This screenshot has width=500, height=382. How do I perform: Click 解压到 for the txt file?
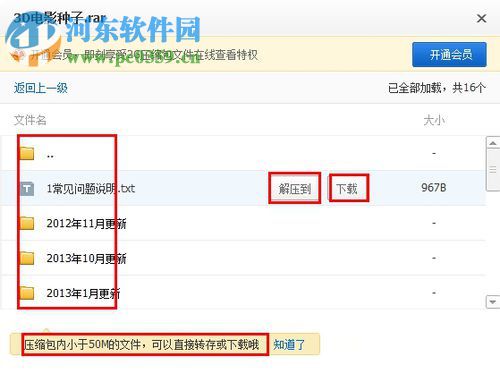click(295, 189)
